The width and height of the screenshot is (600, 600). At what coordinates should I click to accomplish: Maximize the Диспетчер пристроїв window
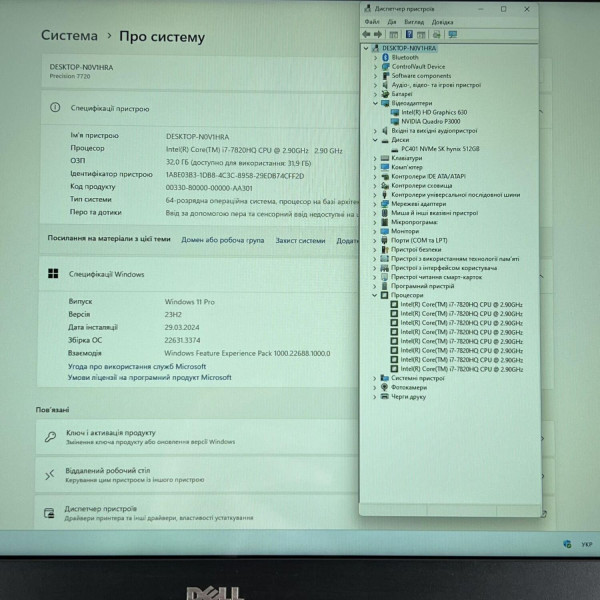pyautogui.click(x=504, y=9)
